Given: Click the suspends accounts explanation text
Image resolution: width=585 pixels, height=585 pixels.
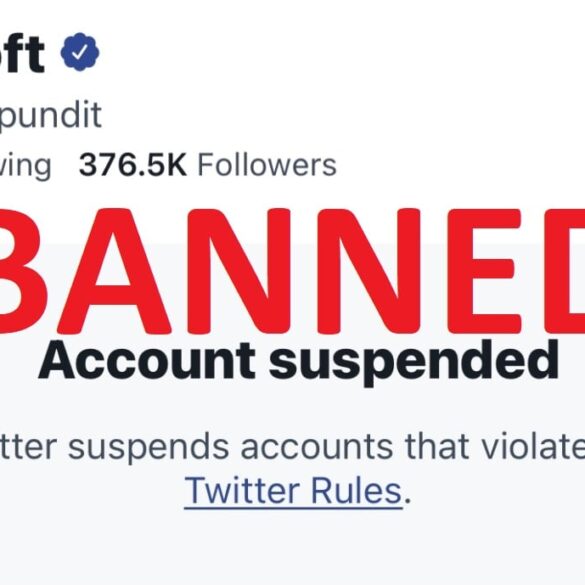Looking at the screenshot, I should 292,446.
